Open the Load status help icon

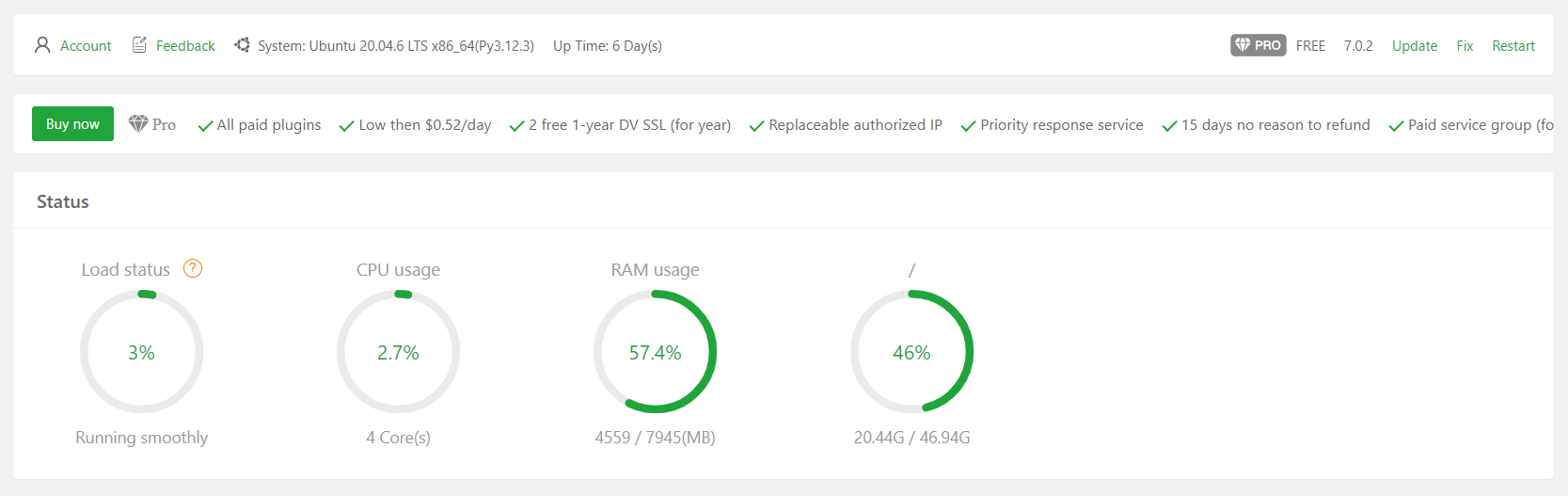[x=193, y=269]
